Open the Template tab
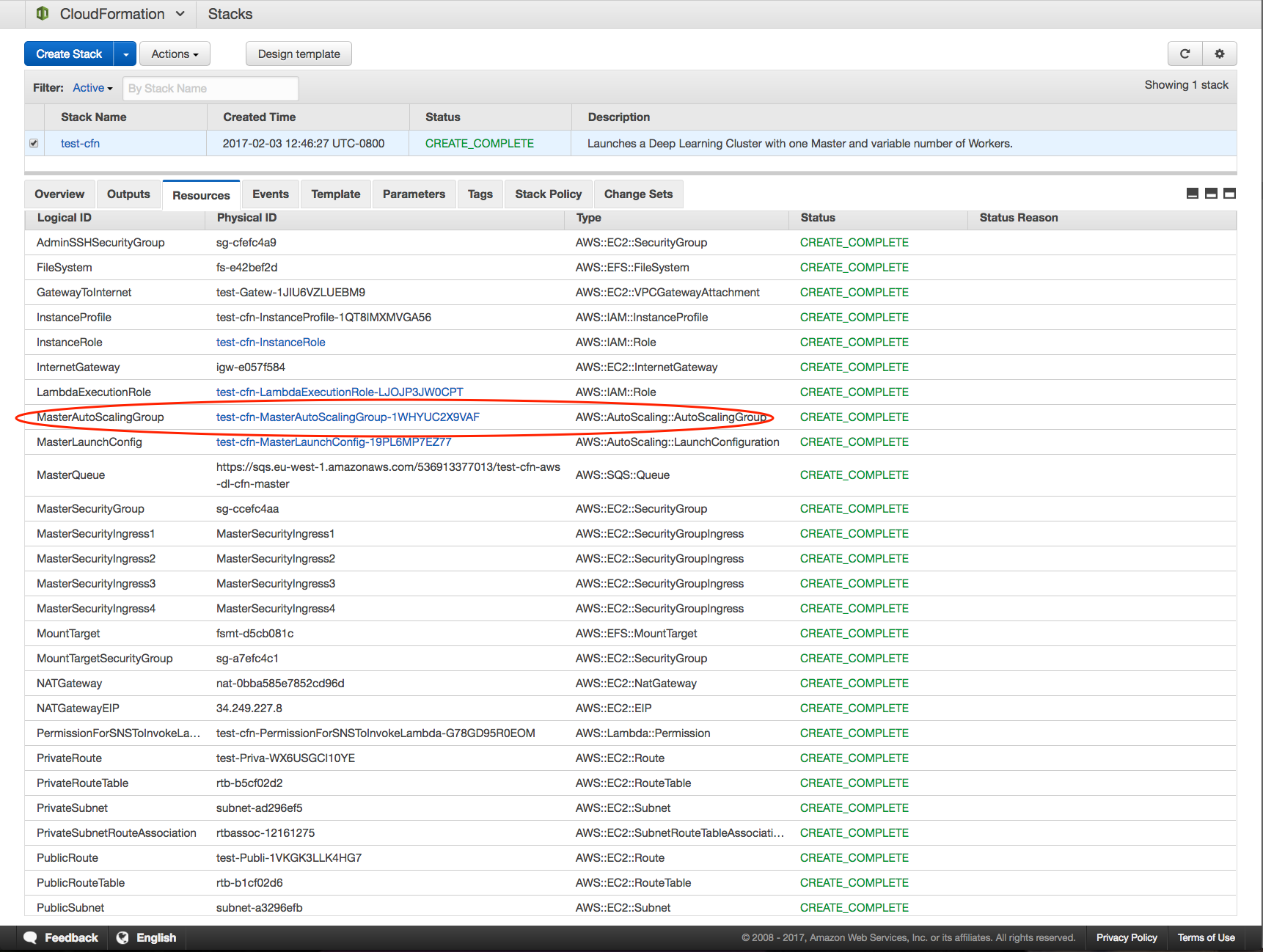The image size is (1263, 952). [x=336, y=194]
